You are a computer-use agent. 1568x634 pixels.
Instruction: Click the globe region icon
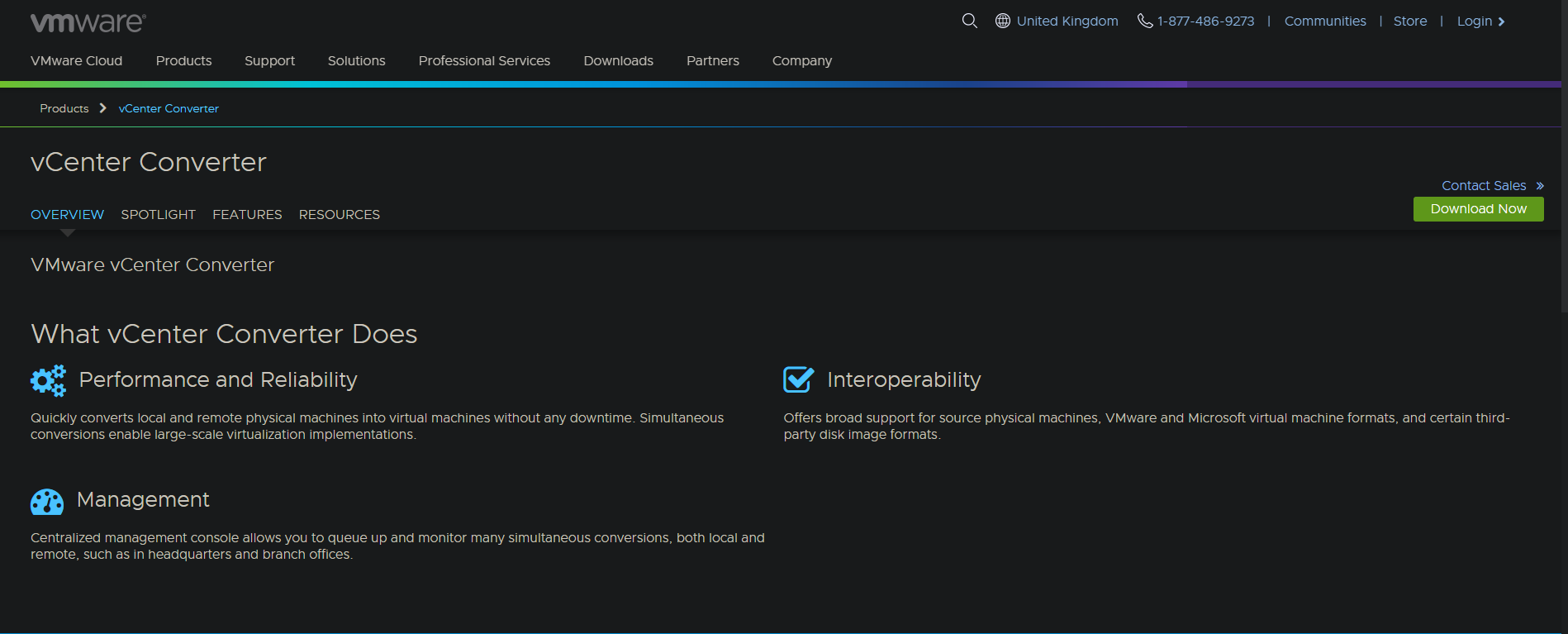click(x=1003, y=21)
